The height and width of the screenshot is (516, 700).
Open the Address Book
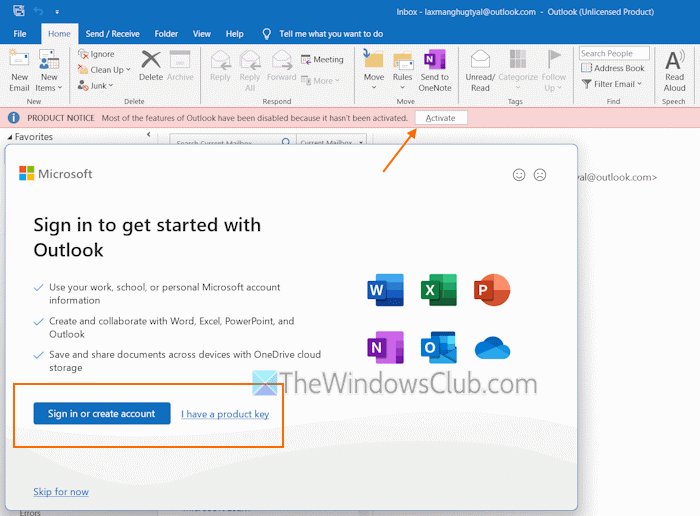[612, 68]
